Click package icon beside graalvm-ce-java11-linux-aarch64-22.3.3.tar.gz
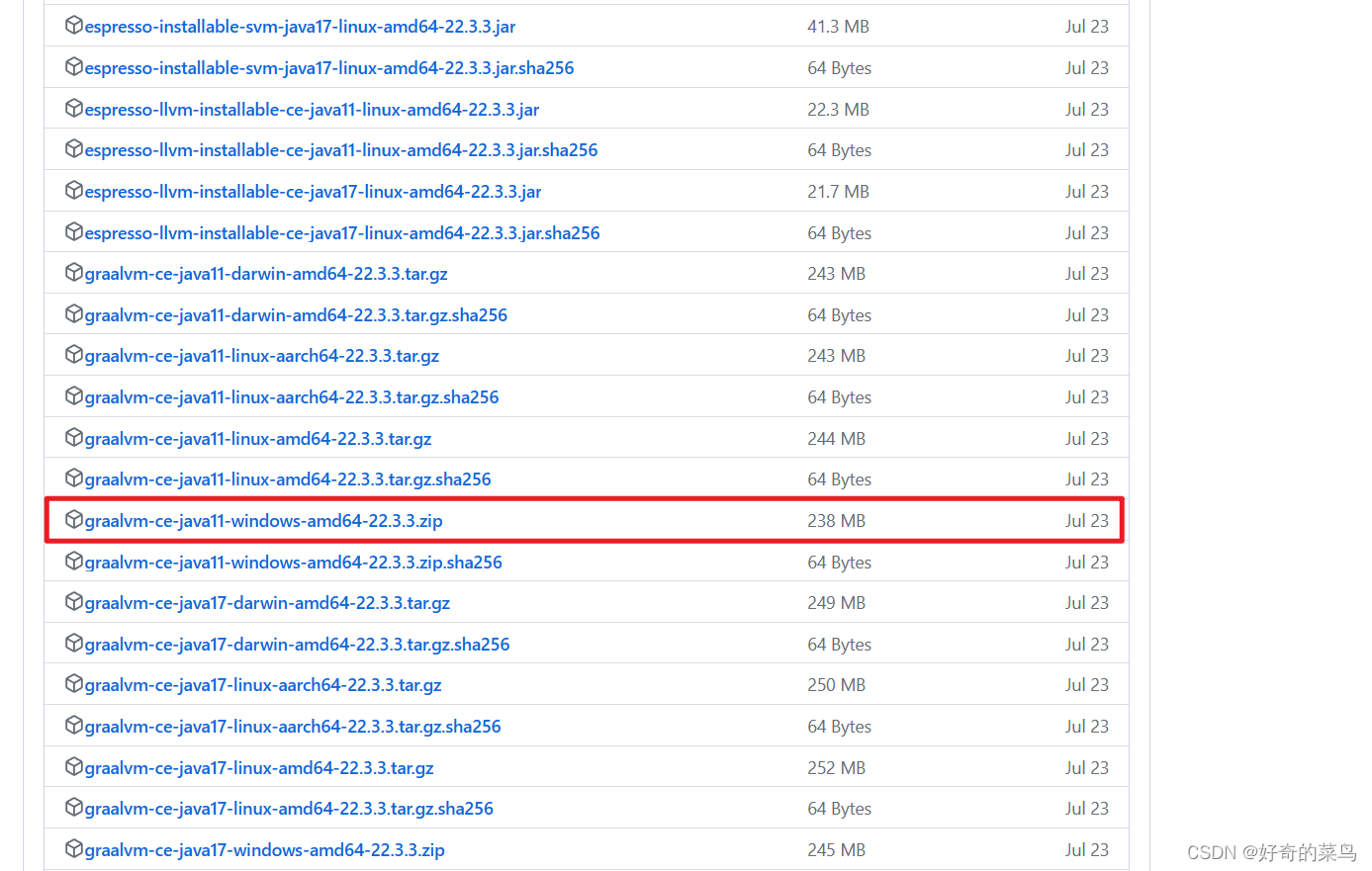1372x871 pixels. pyautogui.click(x=73, y=354)
